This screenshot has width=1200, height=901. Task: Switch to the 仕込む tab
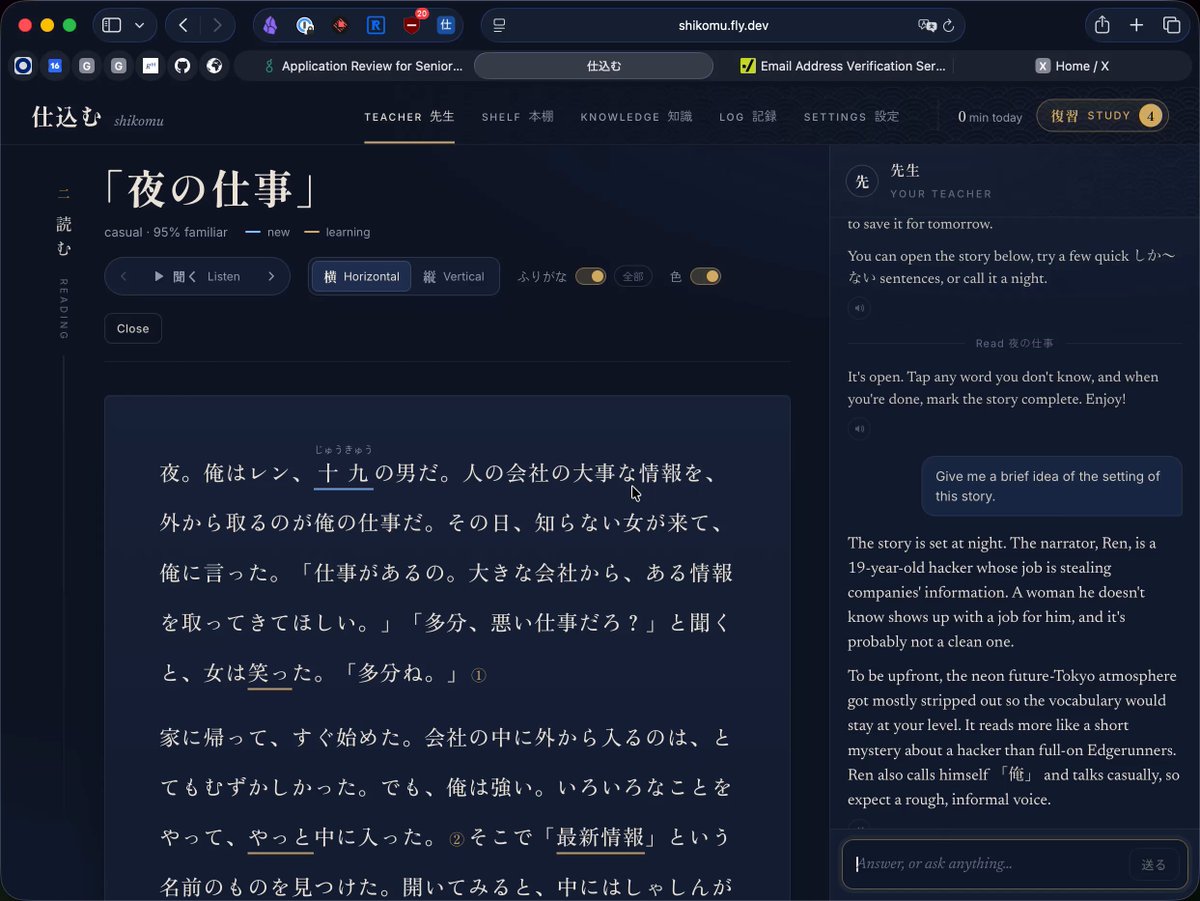[593, 66]
